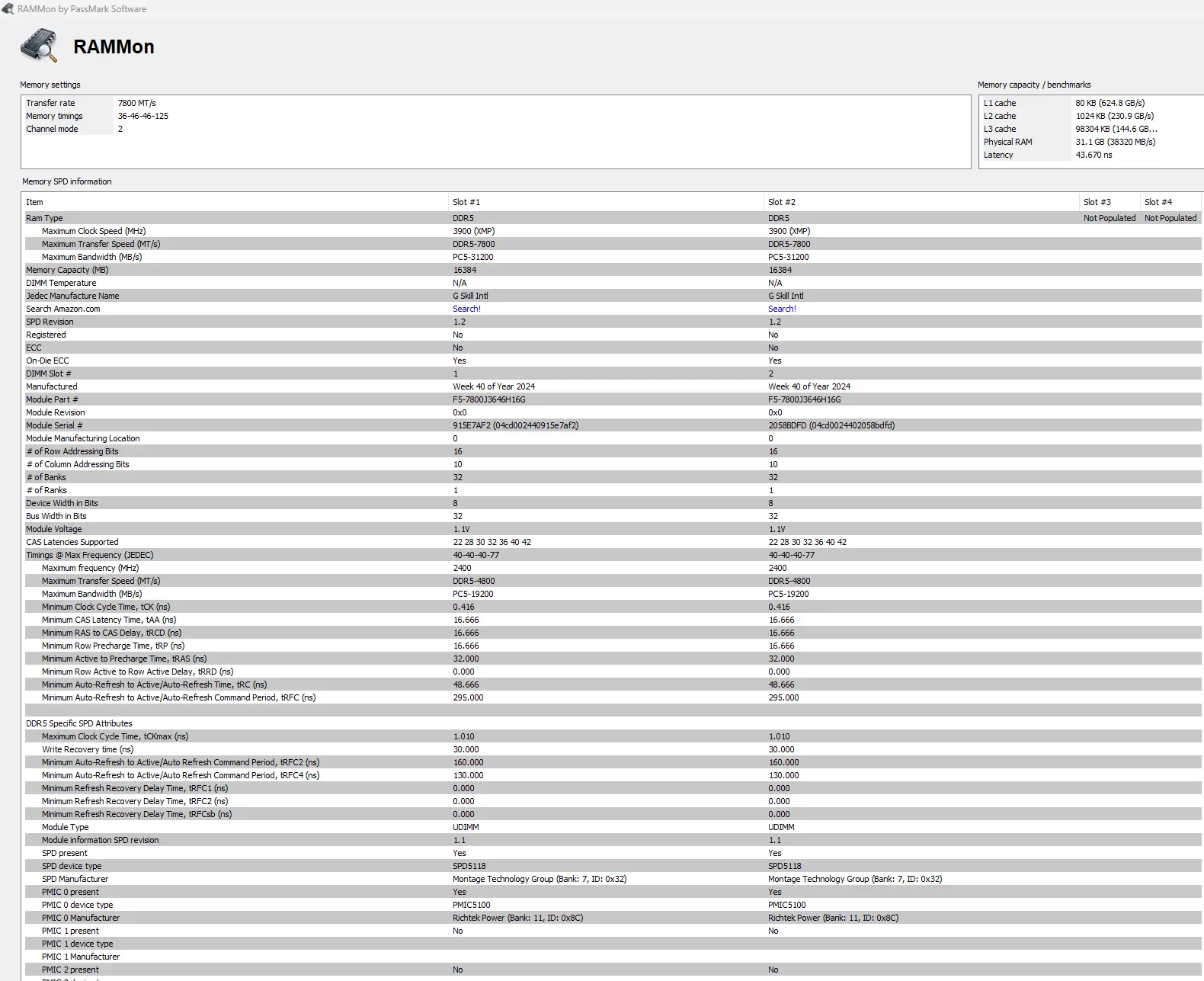This screenshot has height=981, width=1204.
Task: Click the "SPD Revision" row label
Action: coord(50,322)
